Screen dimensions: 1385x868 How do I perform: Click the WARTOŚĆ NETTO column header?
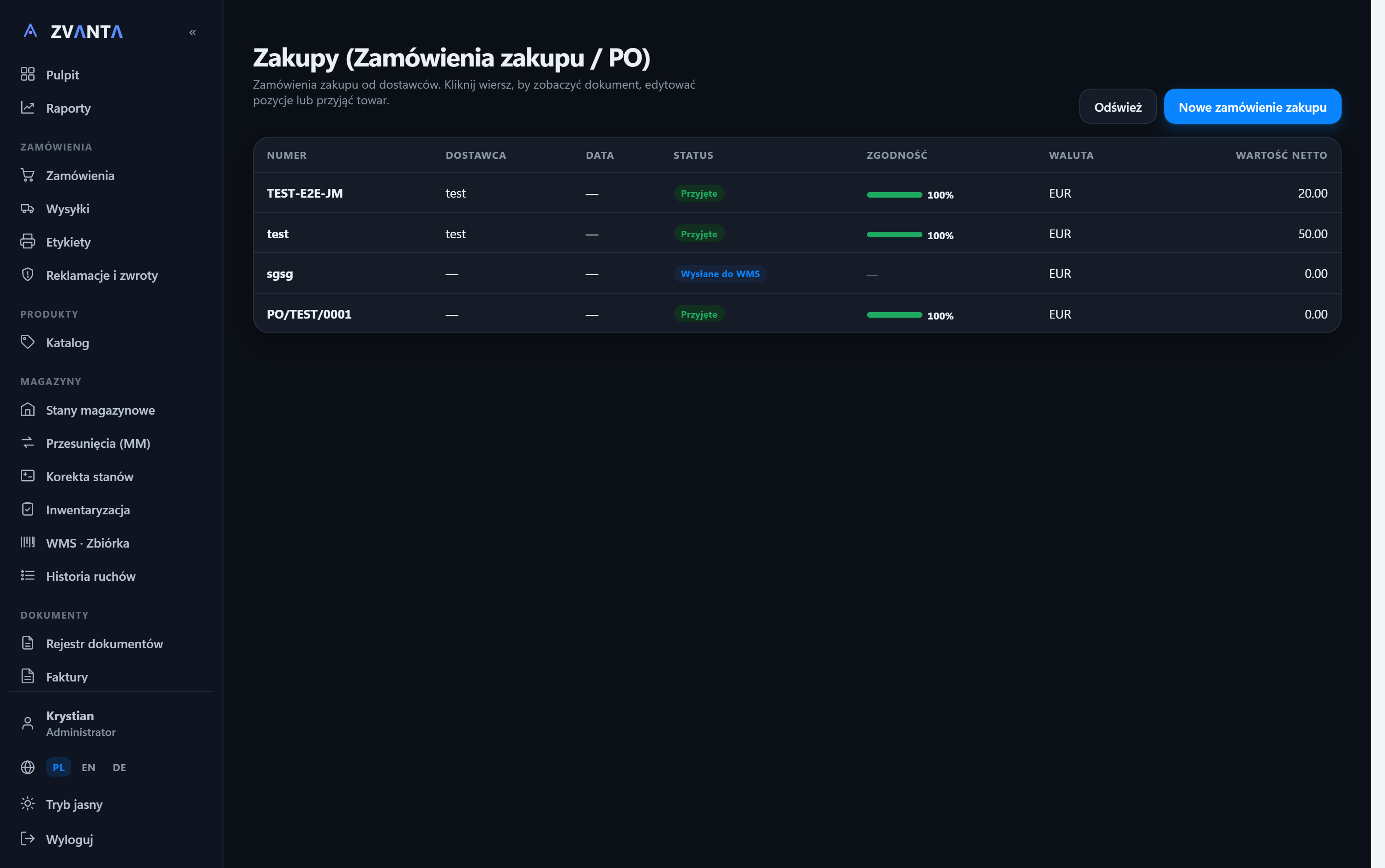point(1281,155)
